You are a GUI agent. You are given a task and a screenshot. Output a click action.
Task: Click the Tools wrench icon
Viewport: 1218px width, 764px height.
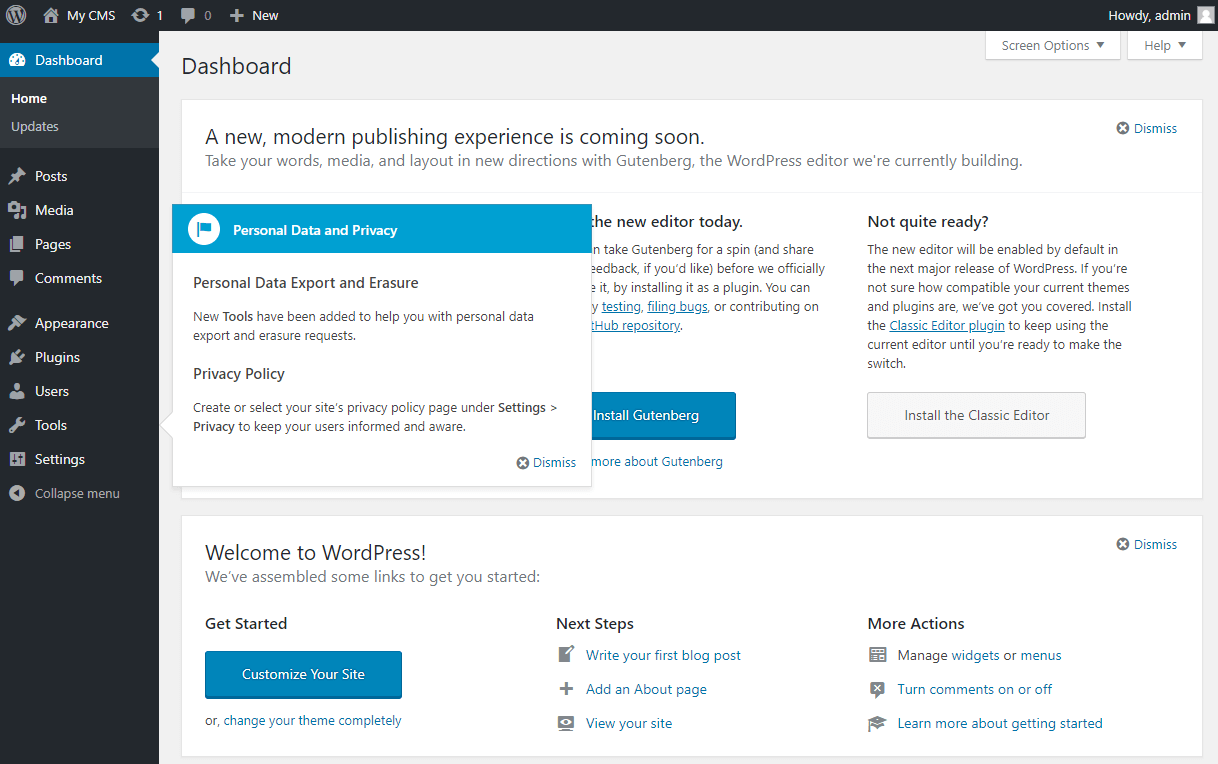(x=17, y=425)
